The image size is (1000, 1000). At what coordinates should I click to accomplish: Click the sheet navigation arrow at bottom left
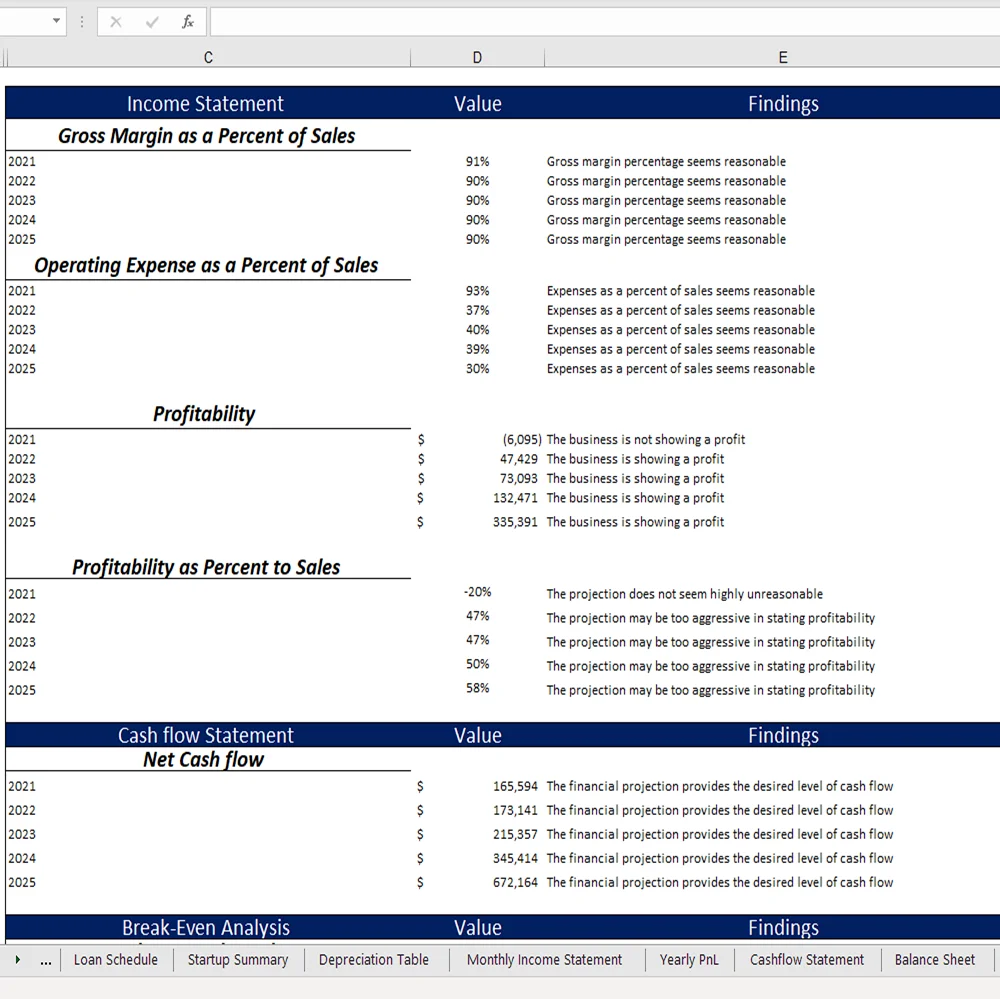click(18, 959)
